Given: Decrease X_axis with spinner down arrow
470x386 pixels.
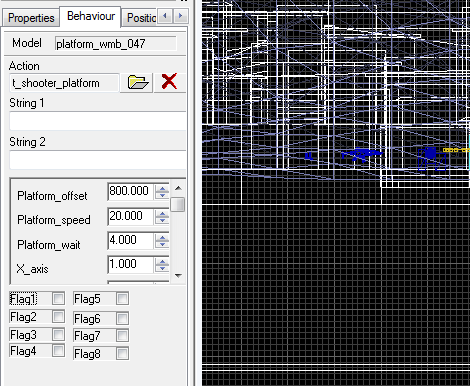Looking at the screenshot, I should 162,269.
